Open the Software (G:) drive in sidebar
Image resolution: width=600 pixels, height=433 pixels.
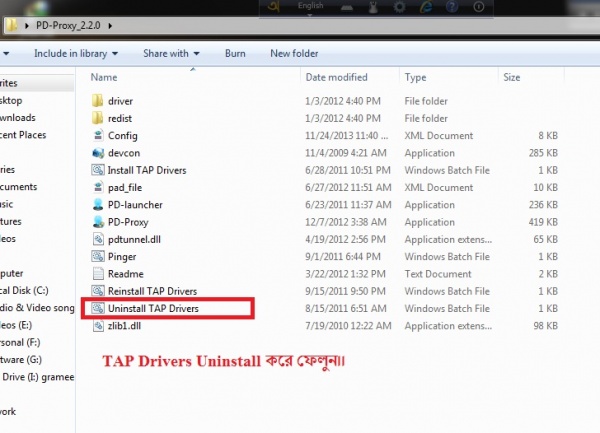click(x=21, y=360)
